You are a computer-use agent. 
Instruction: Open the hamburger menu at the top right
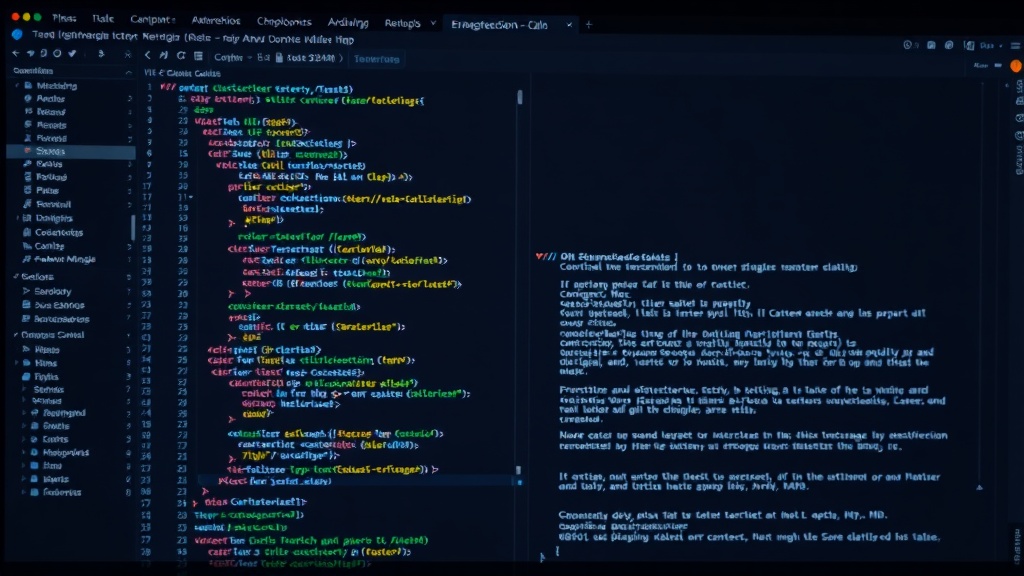pyautogui.click(x=1016, y=46)
